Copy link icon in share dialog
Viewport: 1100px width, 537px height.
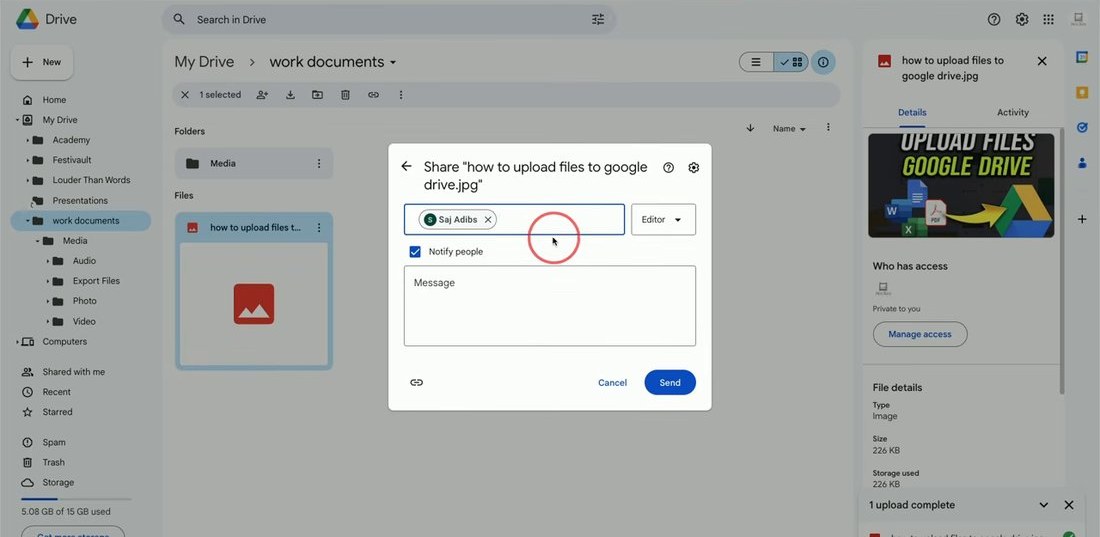click(417, 383)
